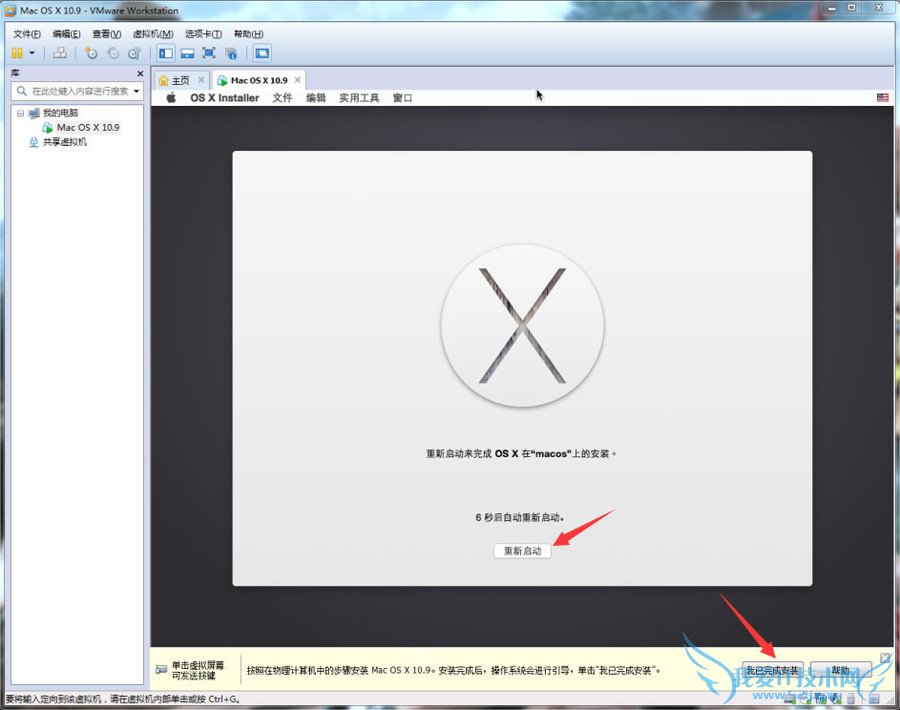Open the 帮助(H) menu

pos(249,34)
